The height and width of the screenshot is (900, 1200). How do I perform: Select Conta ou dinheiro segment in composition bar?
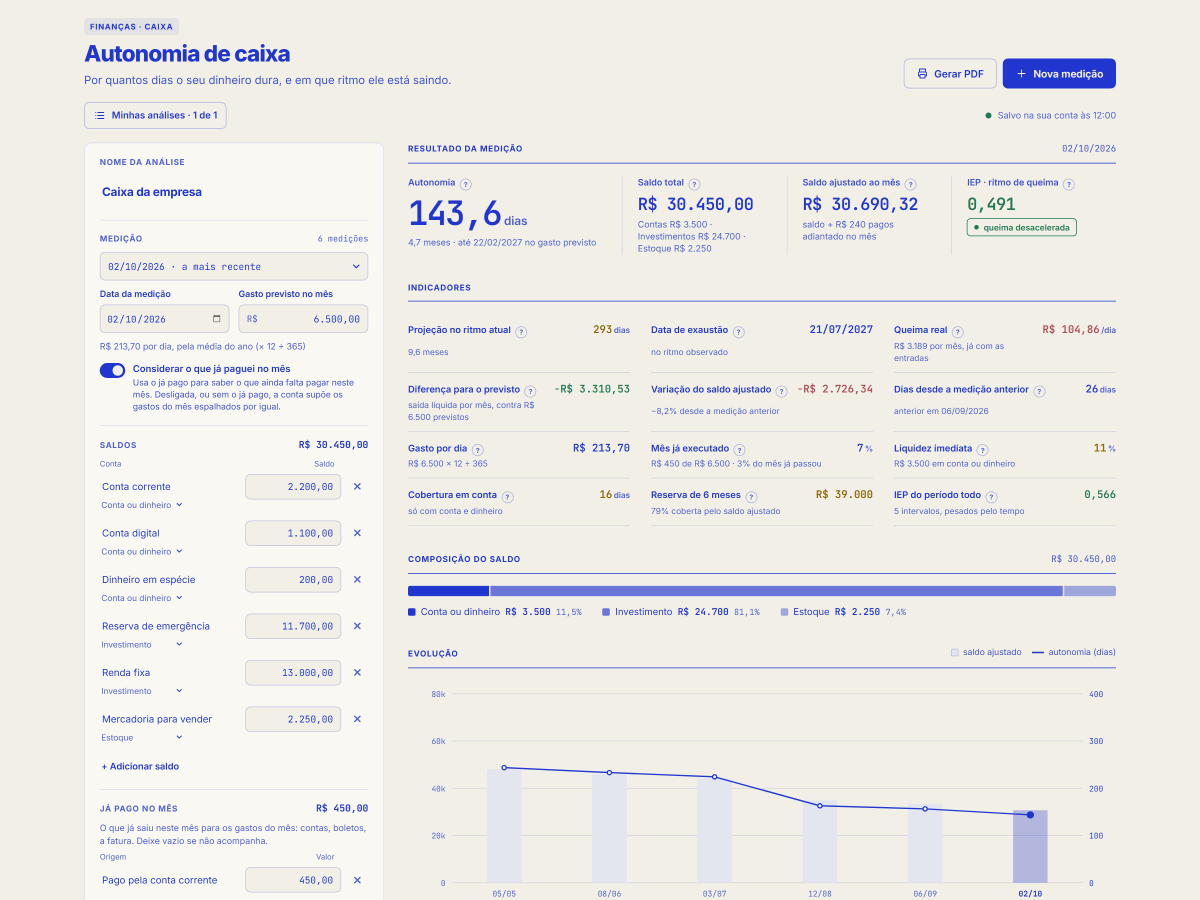(x=448, y=591)
